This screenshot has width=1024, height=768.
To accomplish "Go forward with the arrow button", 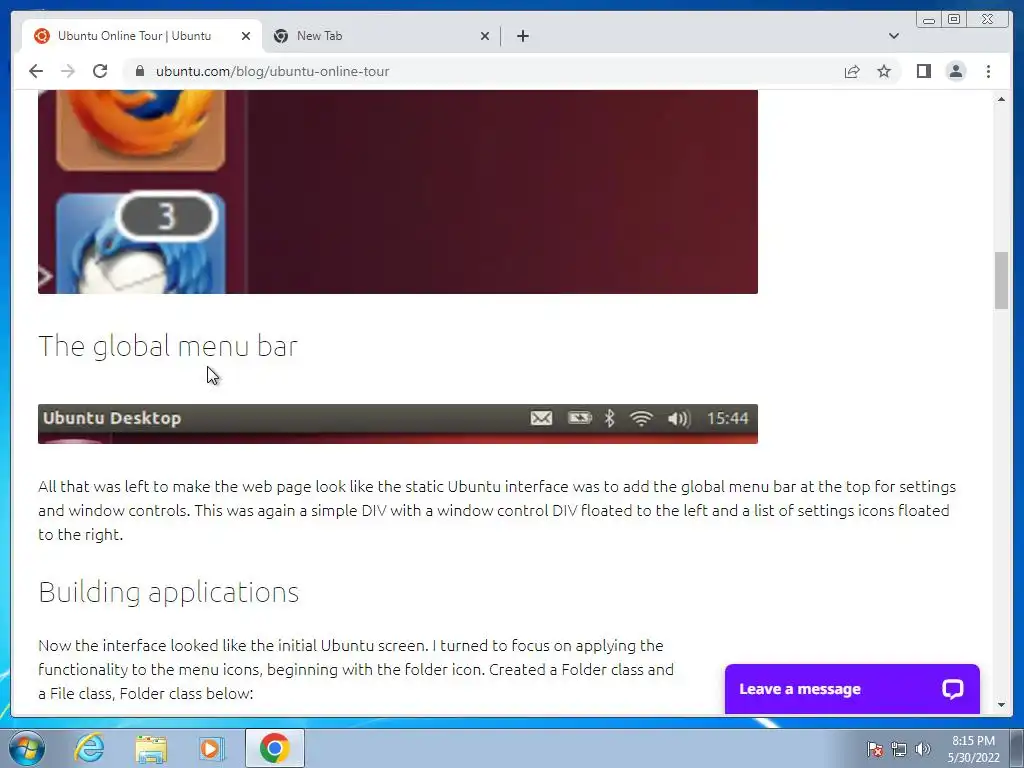I will tap(68, 71).
